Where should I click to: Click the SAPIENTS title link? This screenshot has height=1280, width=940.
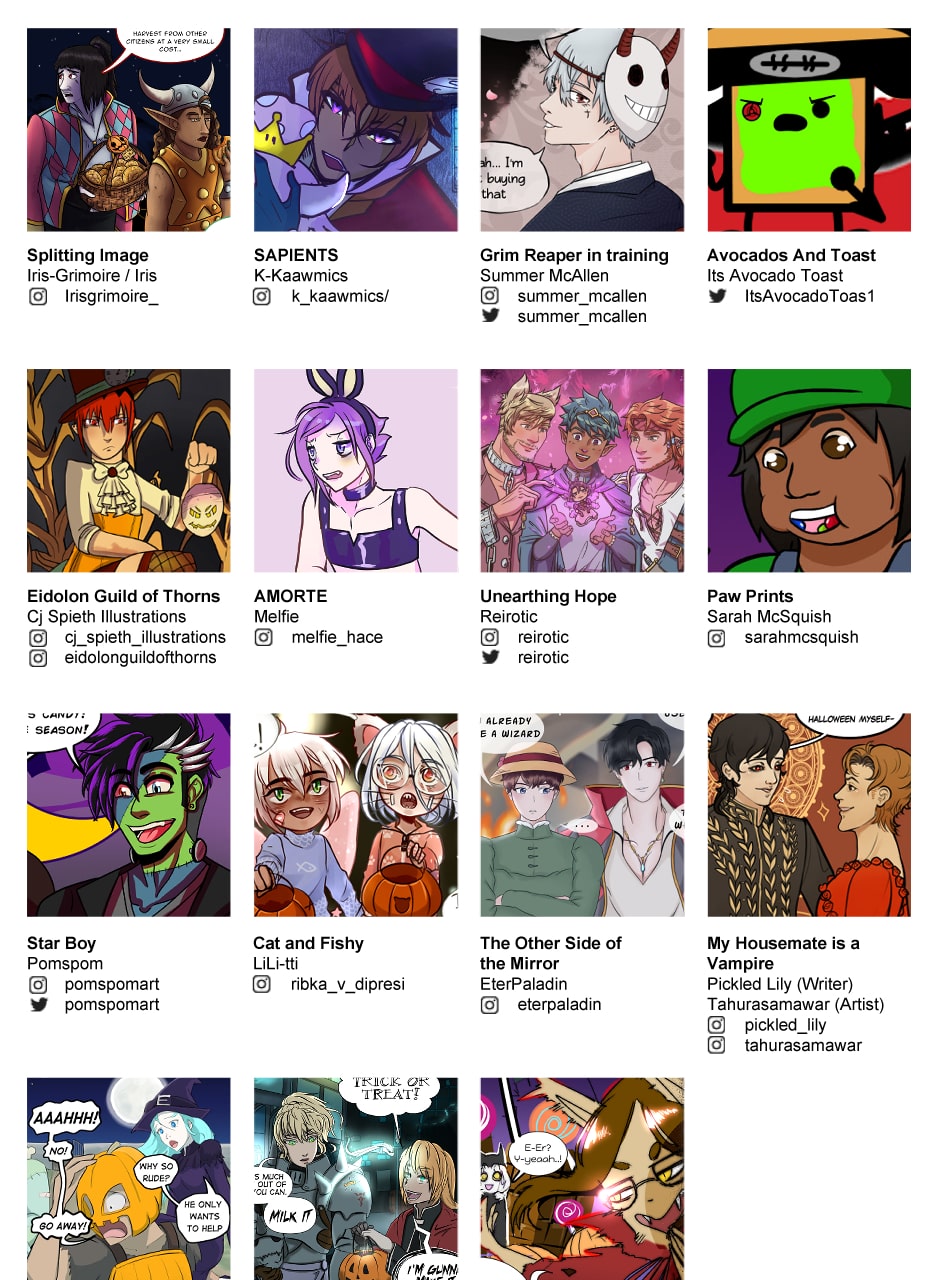click(296, 255)
